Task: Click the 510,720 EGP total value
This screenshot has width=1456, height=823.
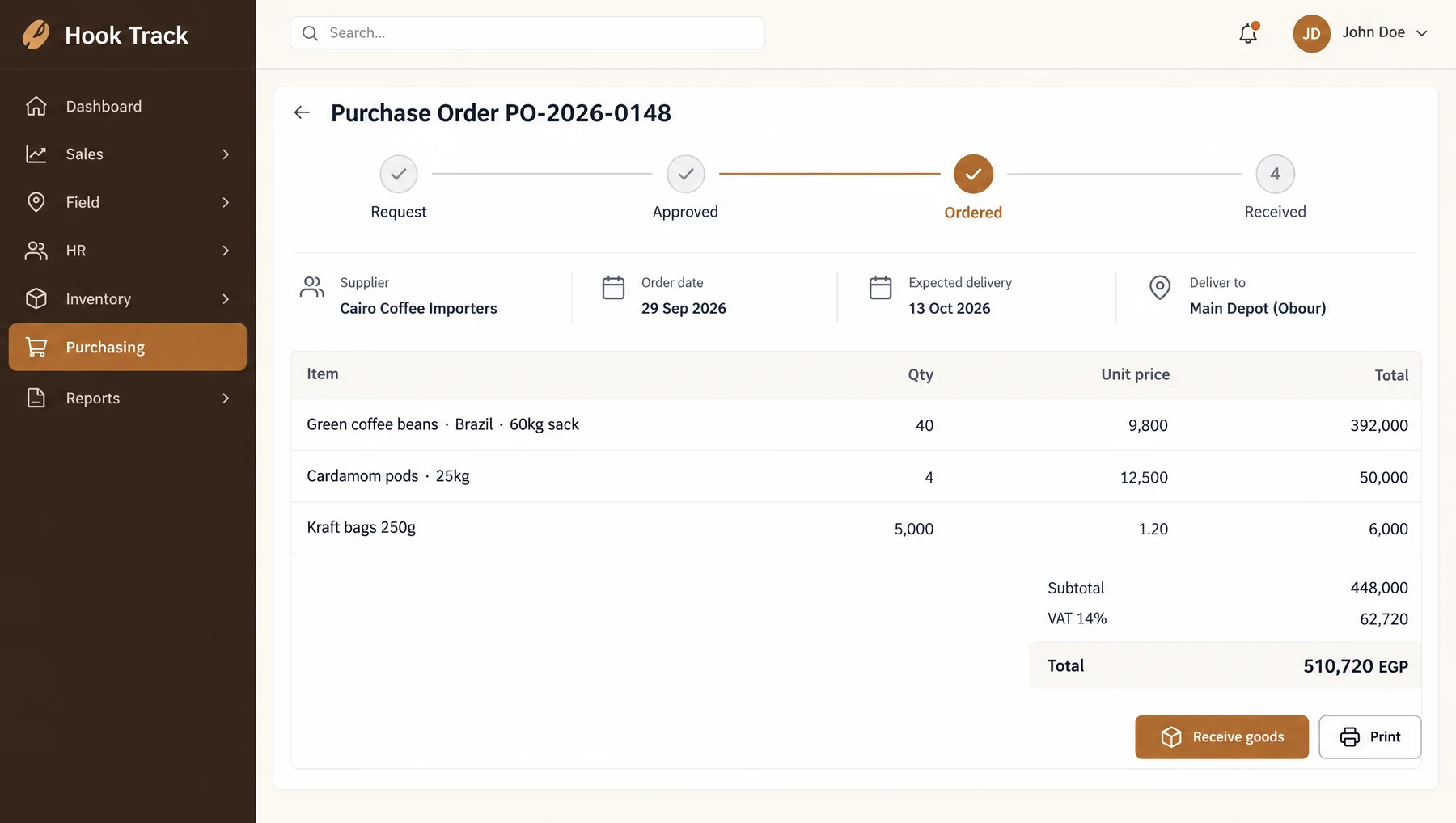Action: [x=1356, y=666]
